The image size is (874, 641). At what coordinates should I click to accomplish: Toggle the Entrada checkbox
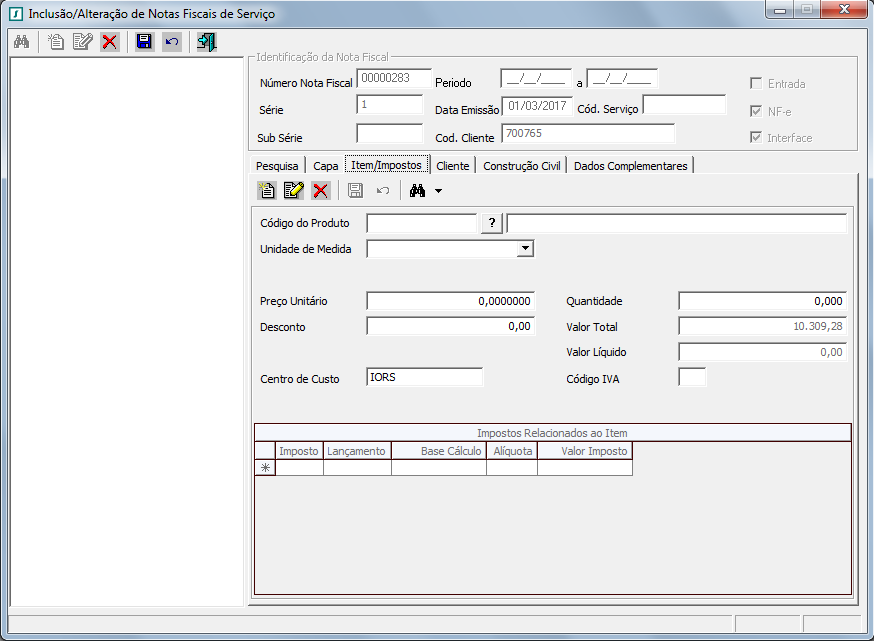tap(757, 84)
